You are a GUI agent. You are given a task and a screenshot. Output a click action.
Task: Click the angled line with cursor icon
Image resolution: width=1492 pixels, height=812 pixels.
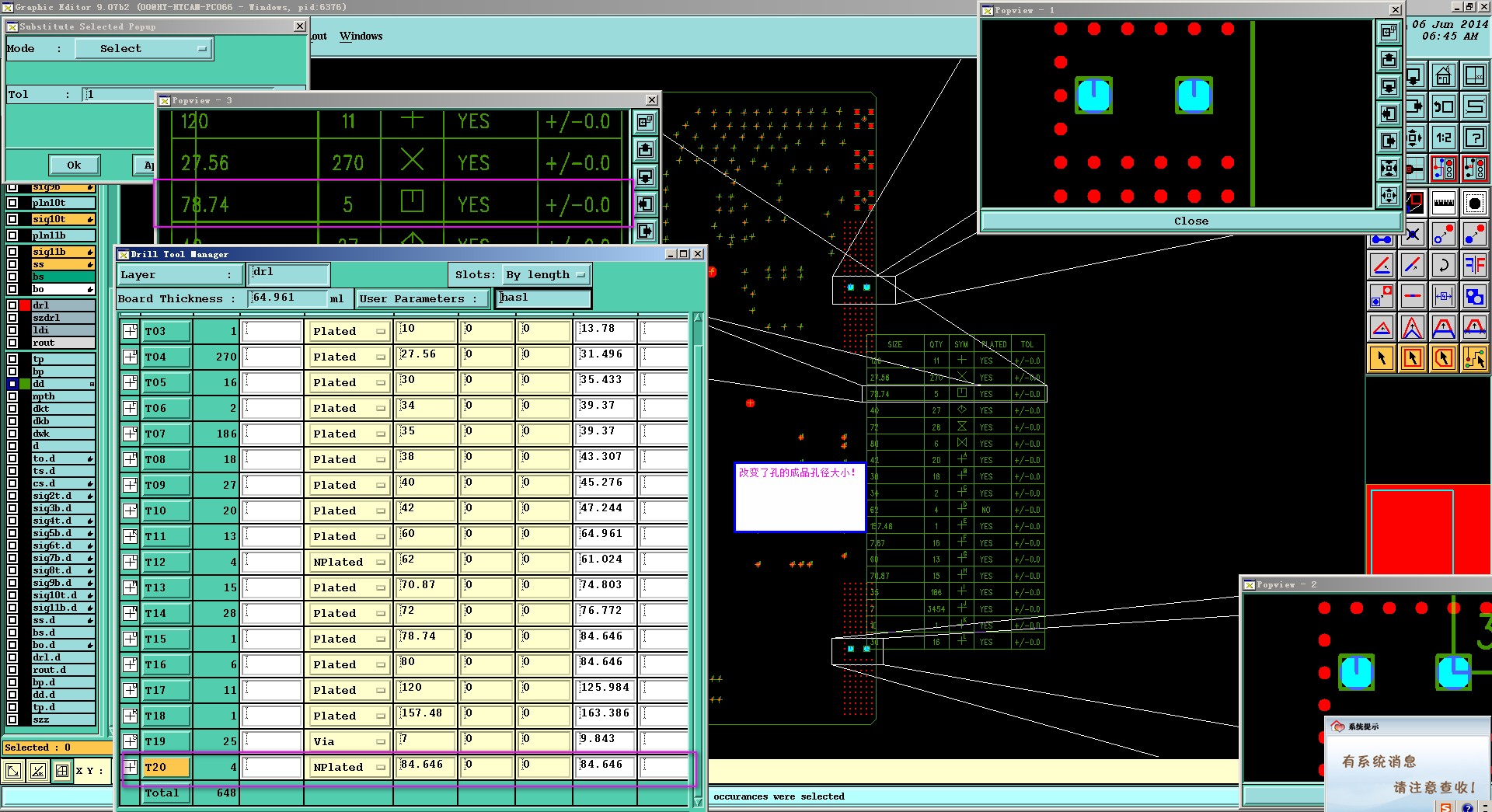[x=1382, y=265]
